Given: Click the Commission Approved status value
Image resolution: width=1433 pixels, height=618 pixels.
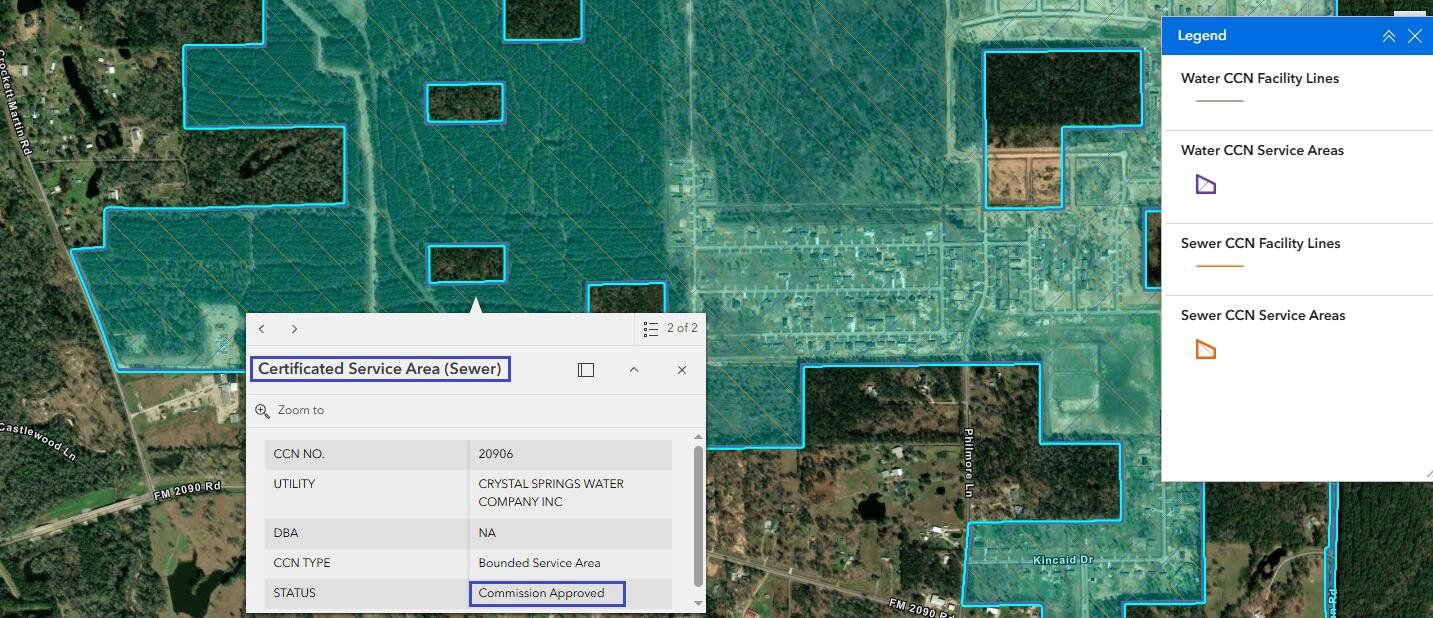Looking at the screenshot, I should [x=541, y=593].
